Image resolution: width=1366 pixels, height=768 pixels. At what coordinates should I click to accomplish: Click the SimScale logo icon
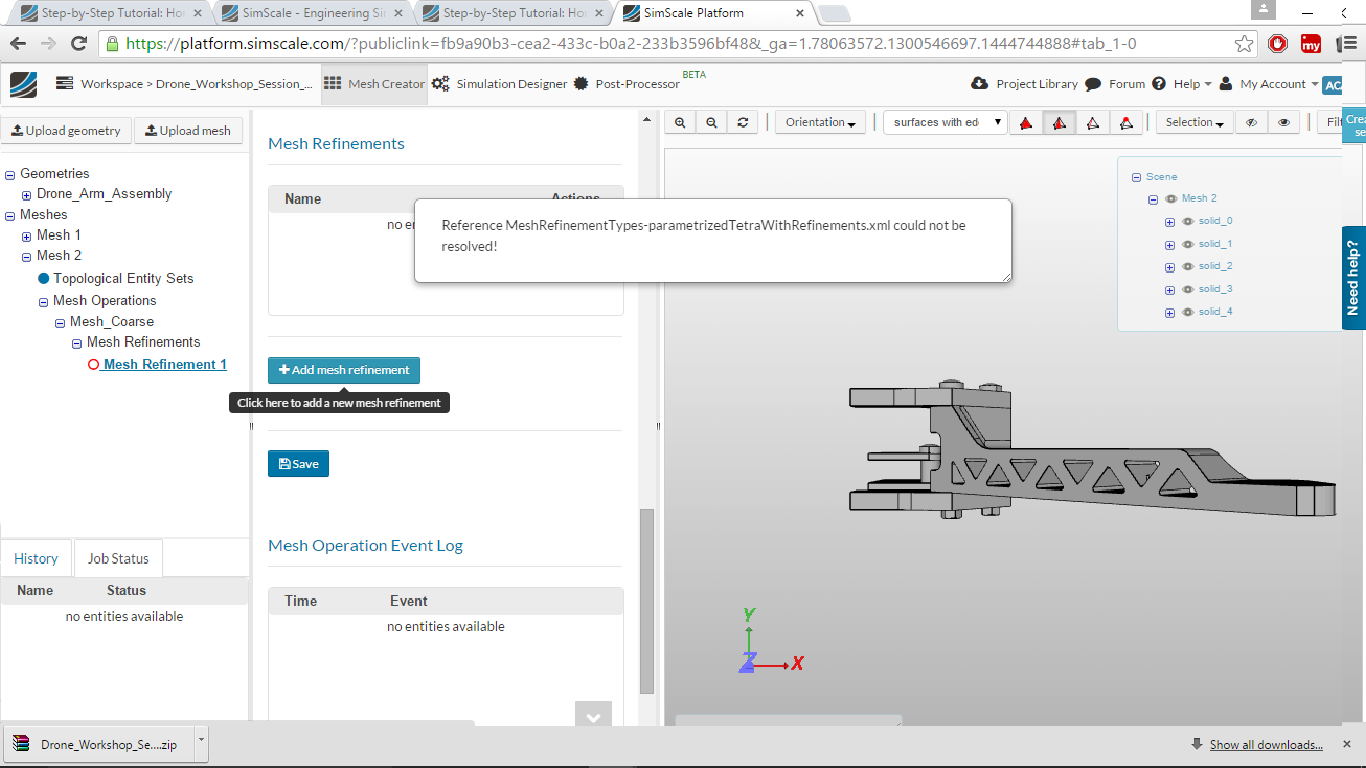pyautogui.click(x=24, y=84)
